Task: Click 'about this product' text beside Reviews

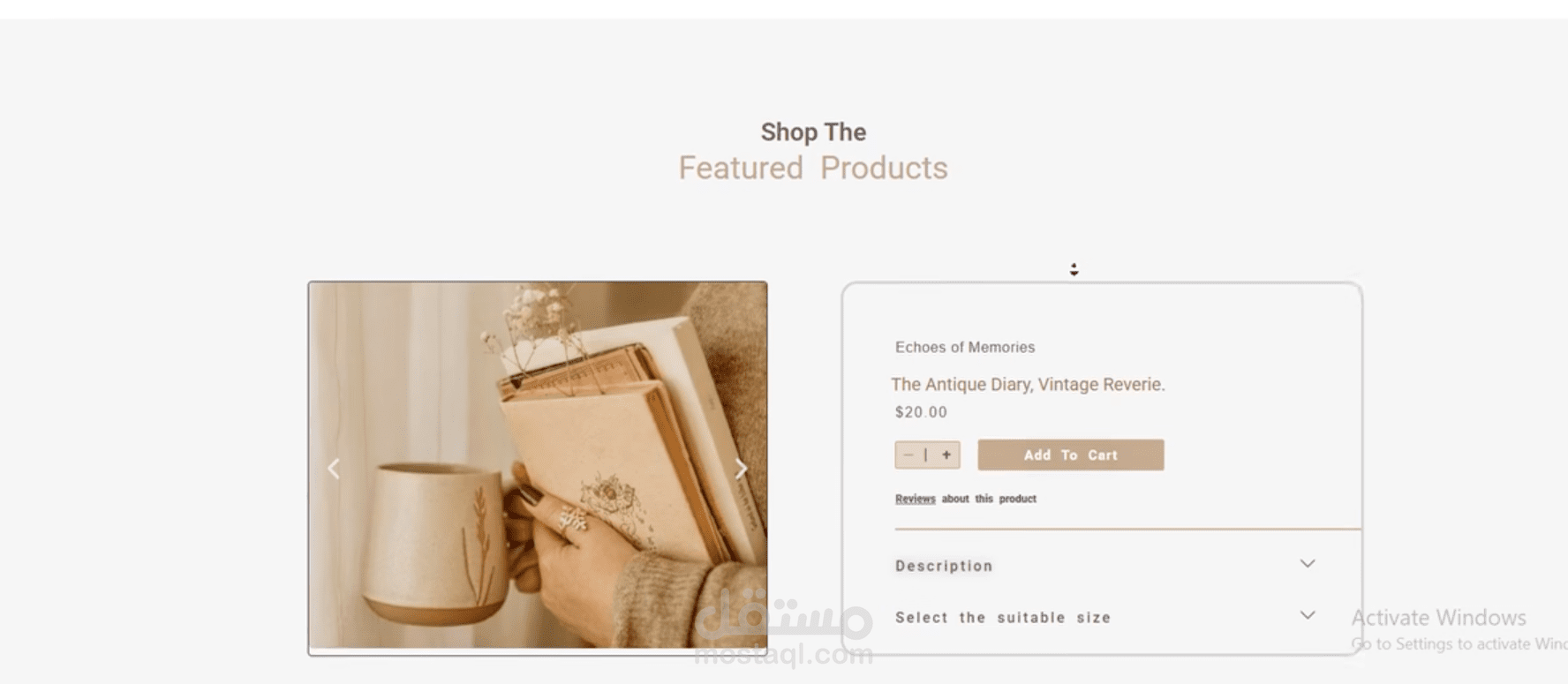Action: coord(989,499)
